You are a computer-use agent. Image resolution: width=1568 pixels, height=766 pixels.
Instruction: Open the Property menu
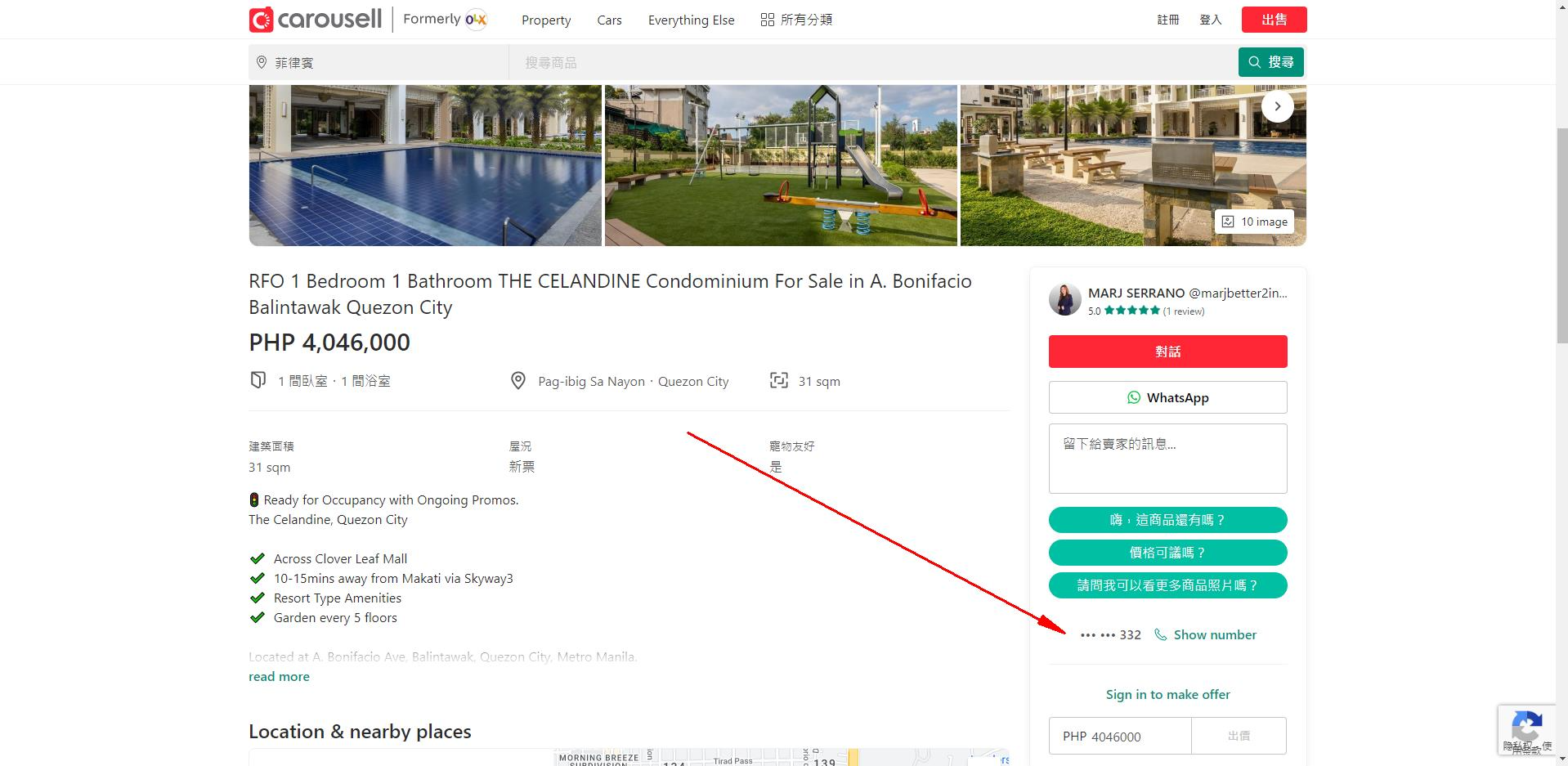coord(546,20)
